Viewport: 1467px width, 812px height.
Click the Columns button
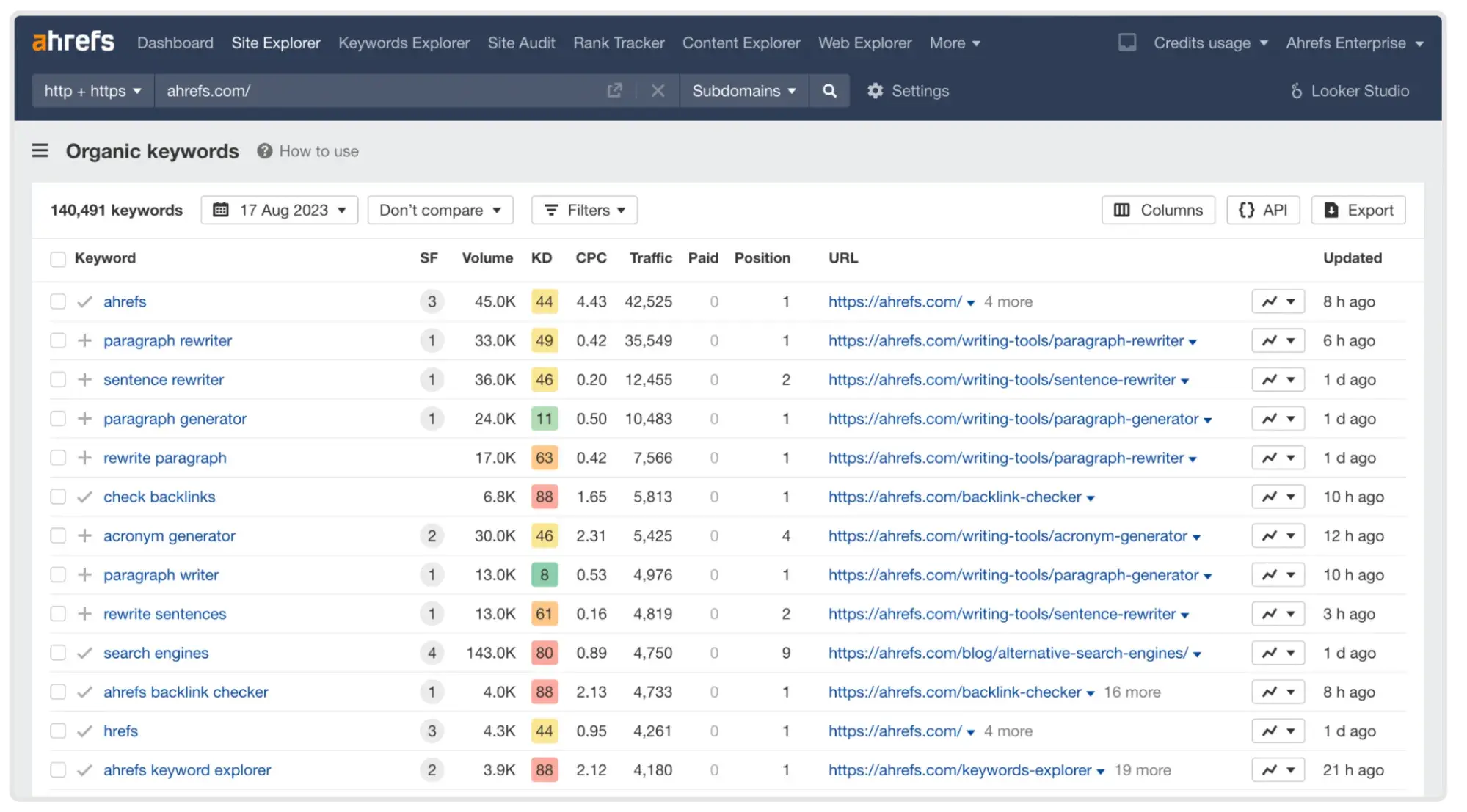[1158, 210]
